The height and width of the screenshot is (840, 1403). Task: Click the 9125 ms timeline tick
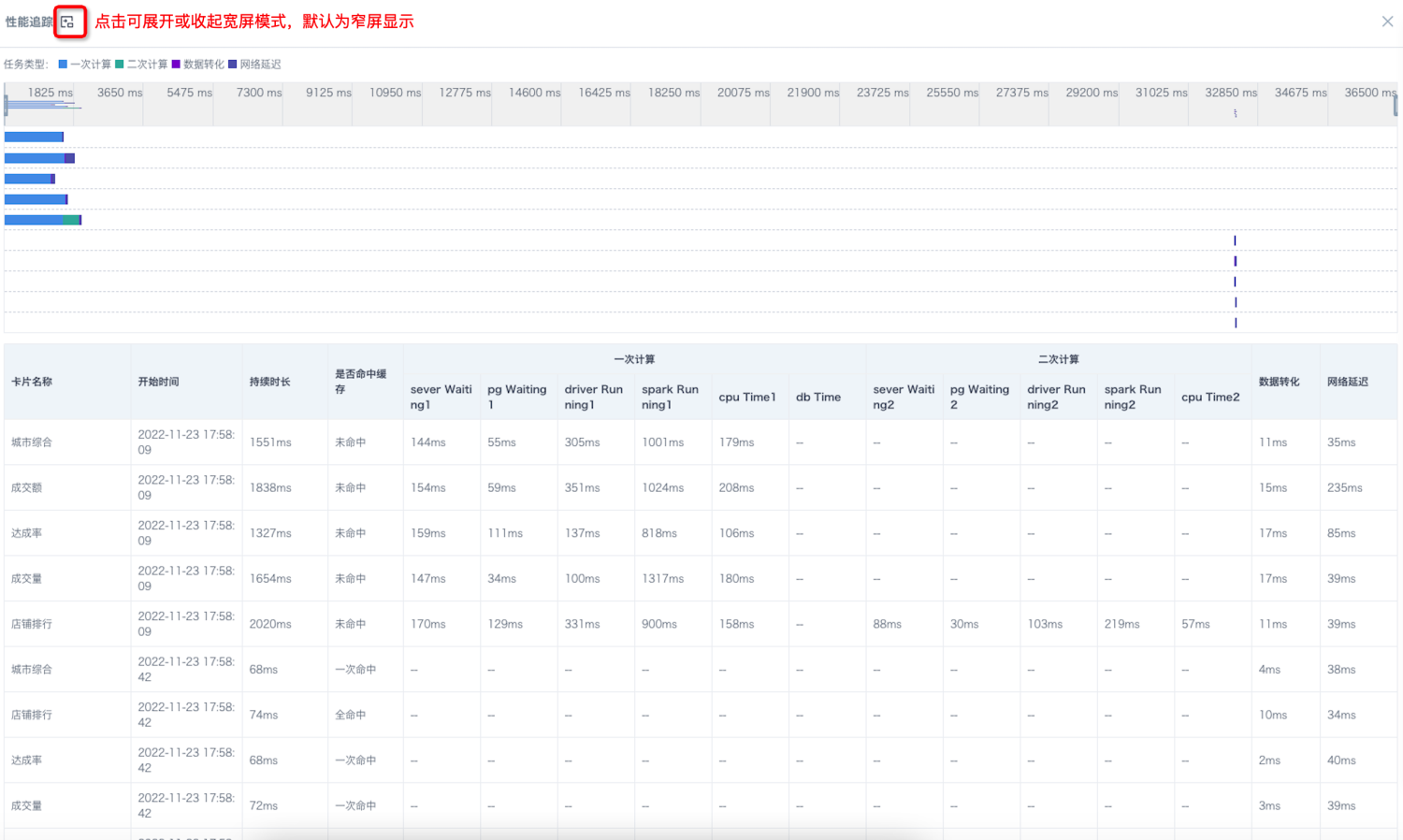[328, 93]
